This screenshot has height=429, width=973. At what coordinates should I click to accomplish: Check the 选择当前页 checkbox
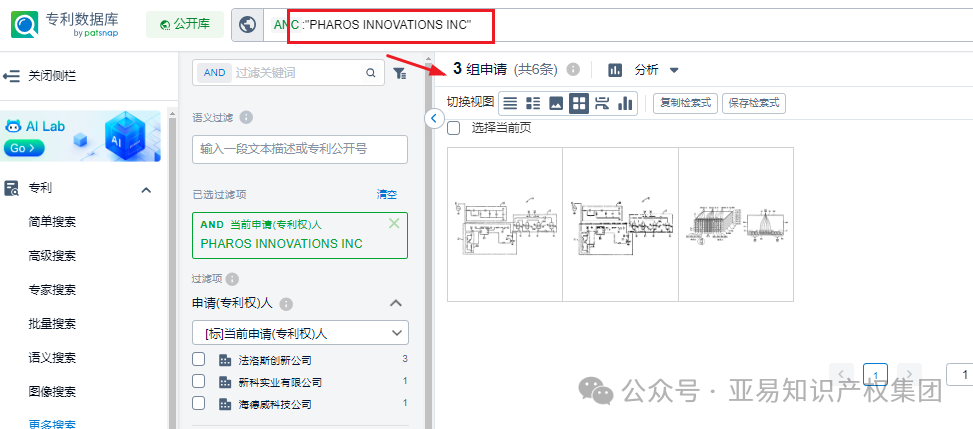454,129
